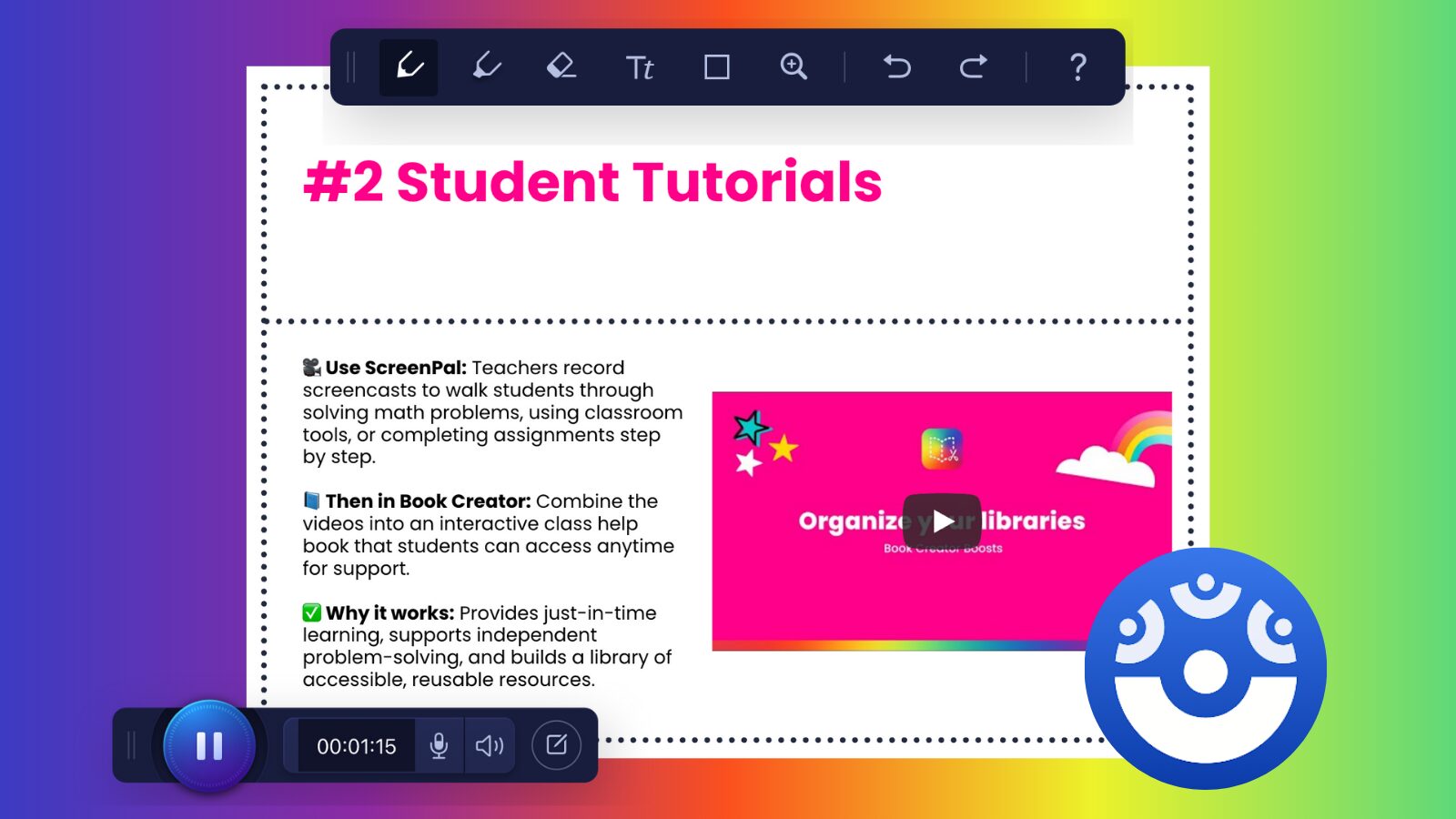Click the recording timer 00:01:15
Image resolution: width=1456 pixels, height=819 pixels.
pos(357,746)
